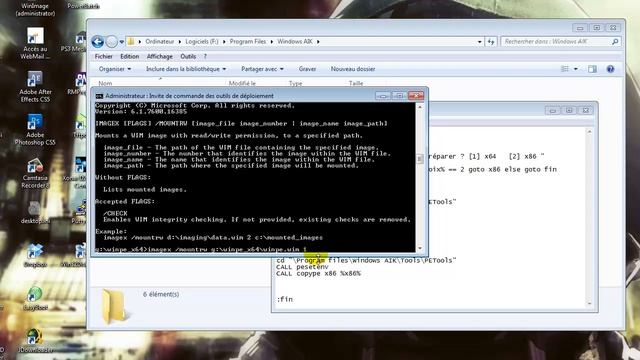
Task: Select Ordinateur in the address breadcrumb
Action: tap(160, 42)
